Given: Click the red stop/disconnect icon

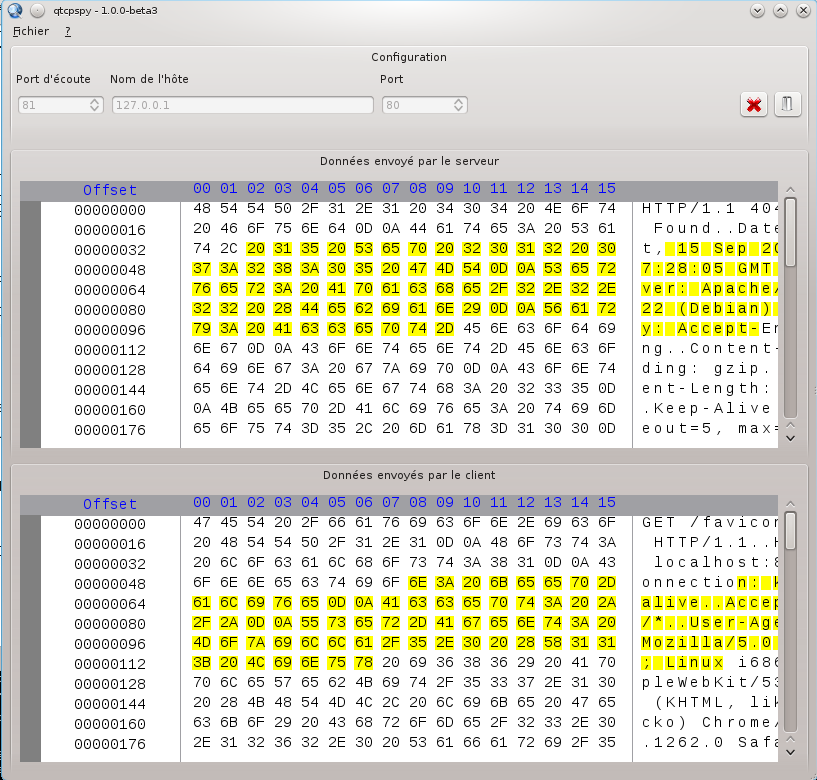Looking at the screenshot, I should point(754,104).
